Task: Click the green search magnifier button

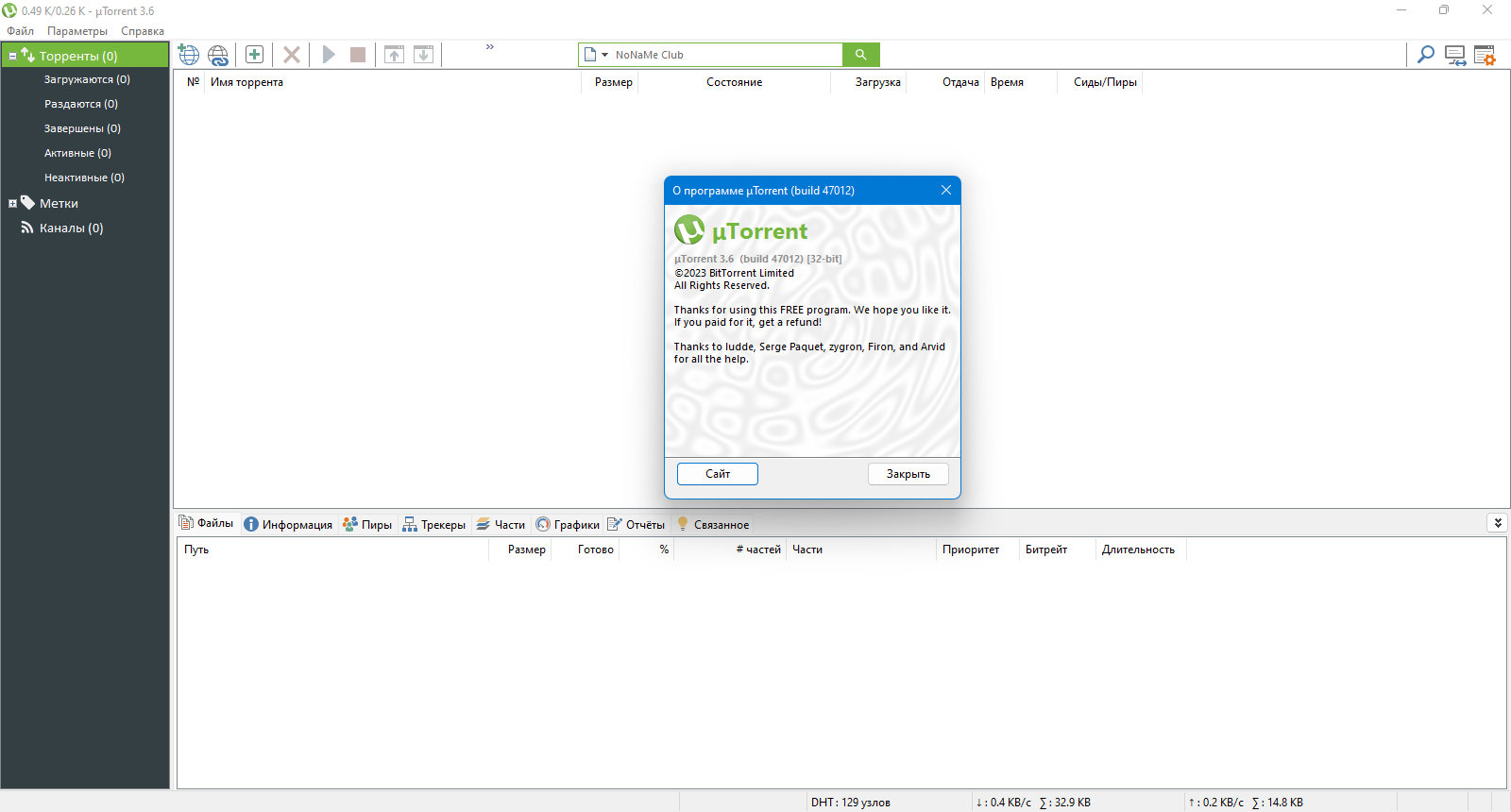Action: click(860, 55)
